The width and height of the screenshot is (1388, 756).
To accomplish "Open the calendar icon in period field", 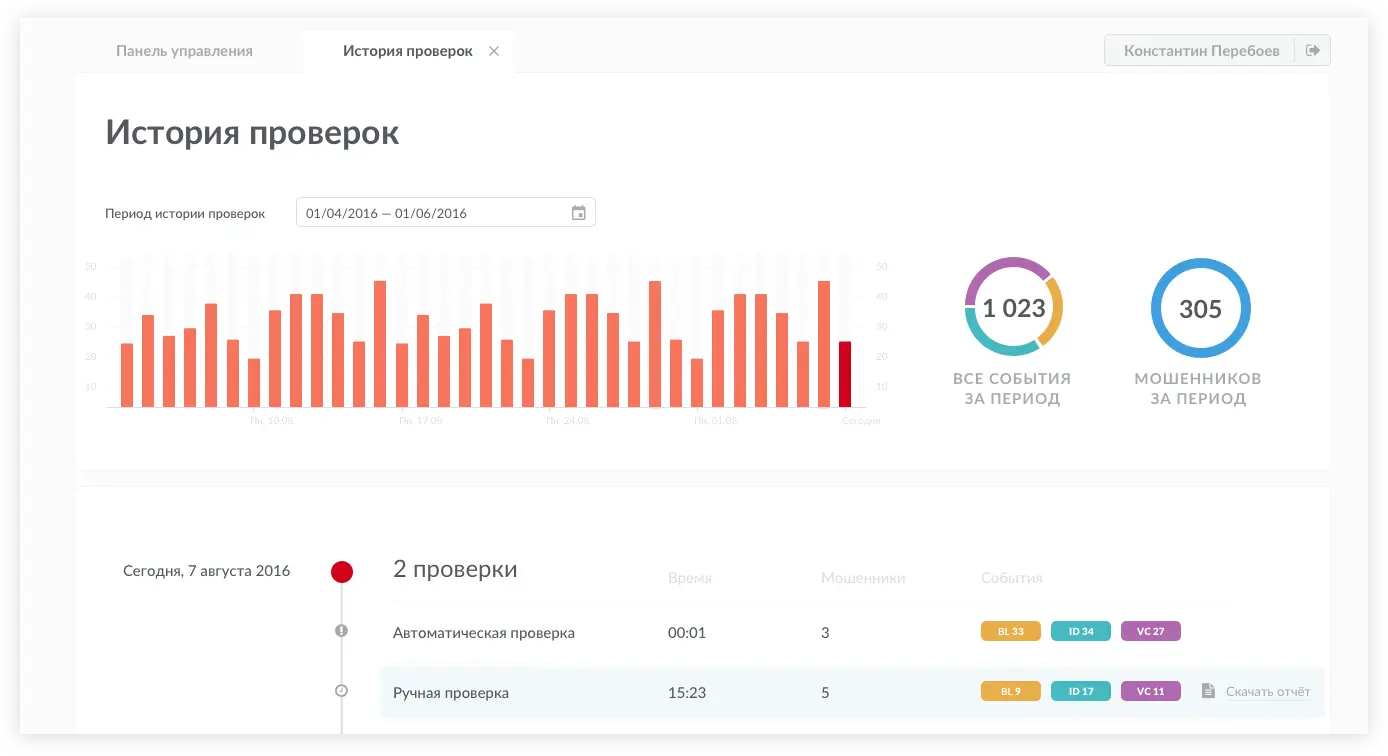I will point(578,213).
